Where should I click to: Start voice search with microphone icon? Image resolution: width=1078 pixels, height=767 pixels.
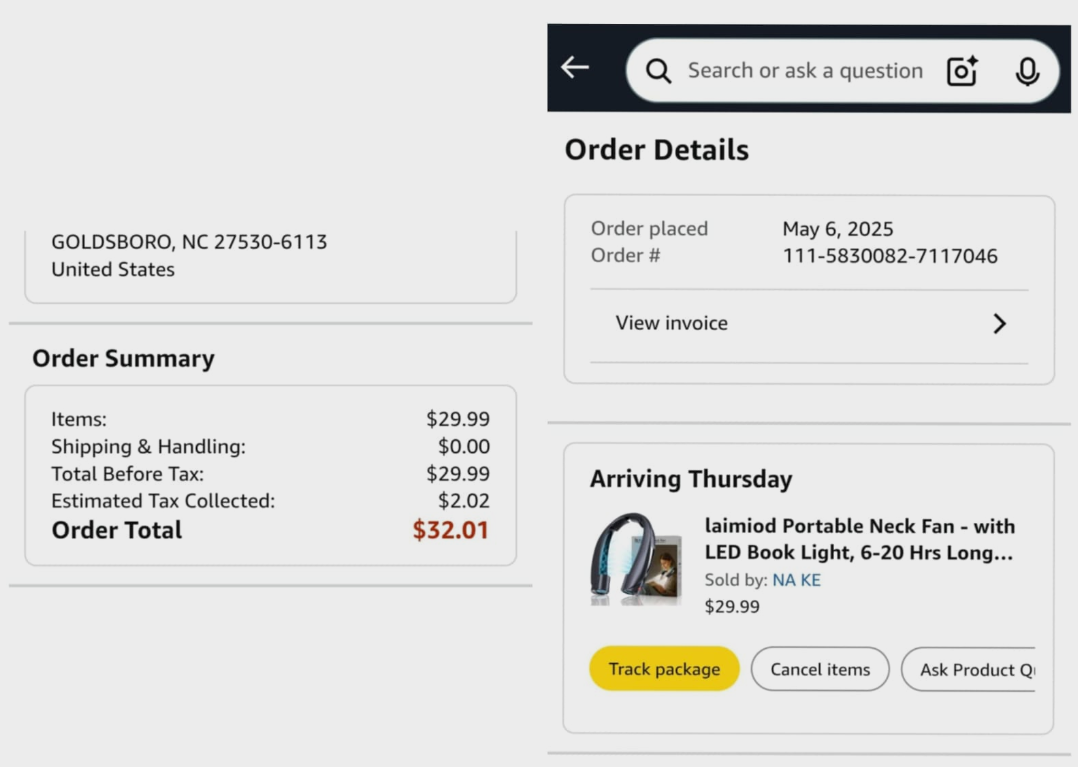tap(1027, 71)
